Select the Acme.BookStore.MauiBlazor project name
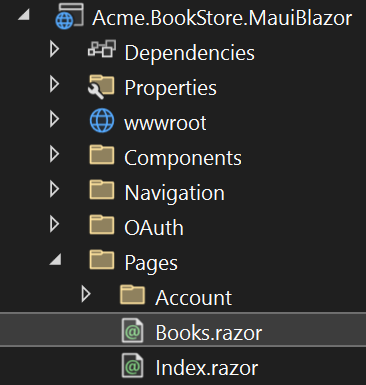Image resolution: width=366 pixels, height=385 pixels. (222, 18)
